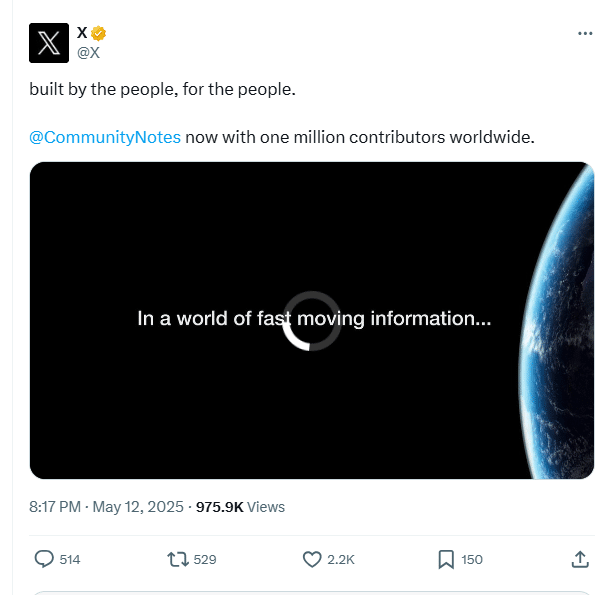Open the @CommunityNotes mention link
The width and height of the screenshot is (609, 595).
click(x=105, y=137)
